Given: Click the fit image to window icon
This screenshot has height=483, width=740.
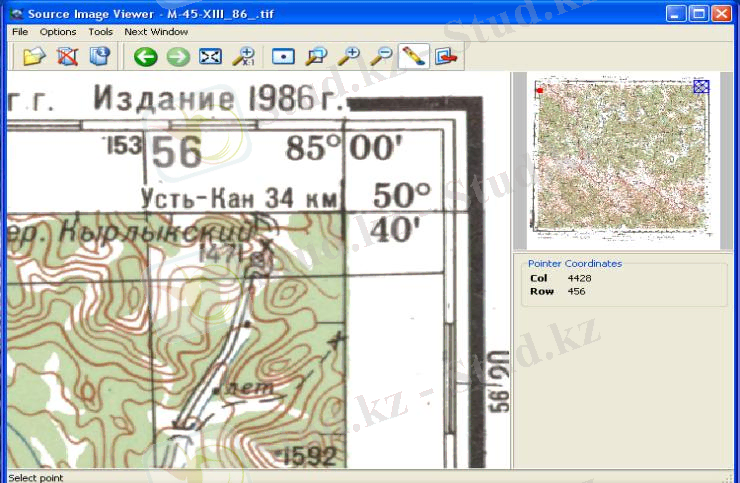Looking at the screenshot, I should pyautogui.click(x=210, y=56).
